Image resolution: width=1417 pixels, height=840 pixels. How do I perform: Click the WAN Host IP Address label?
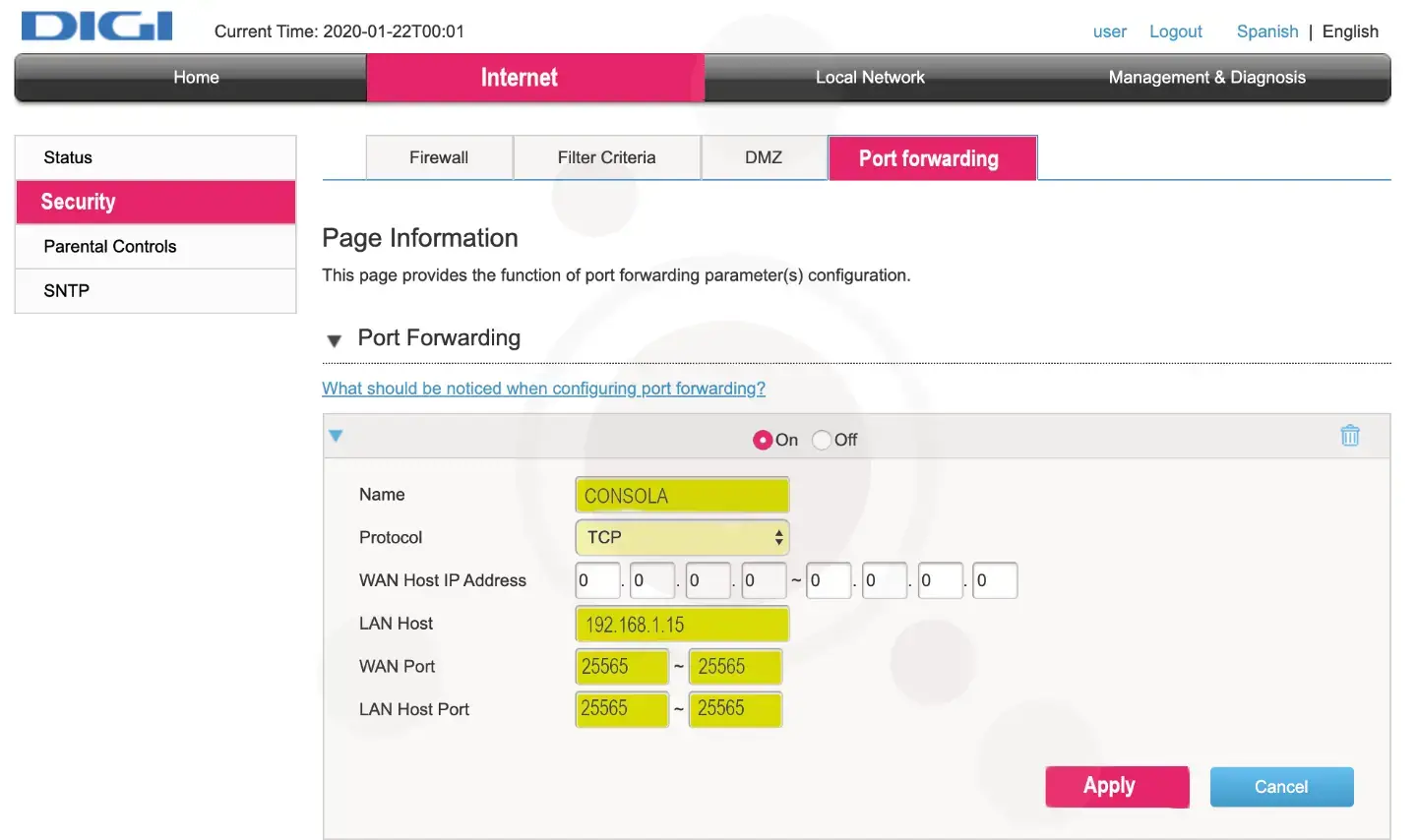tap(443, 580)
